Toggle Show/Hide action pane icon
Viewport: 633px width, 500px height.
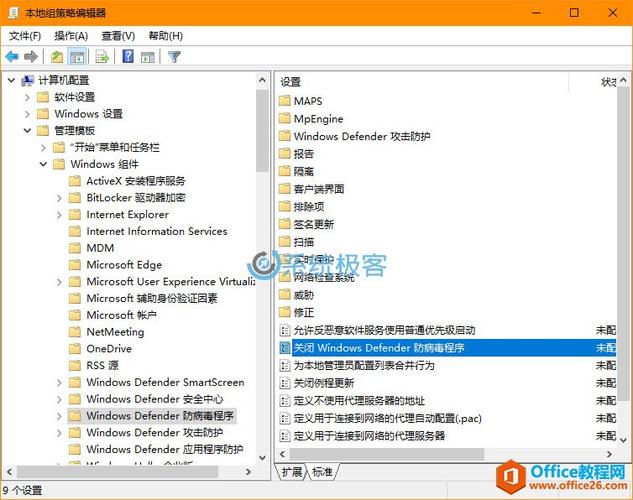[148, 57]
